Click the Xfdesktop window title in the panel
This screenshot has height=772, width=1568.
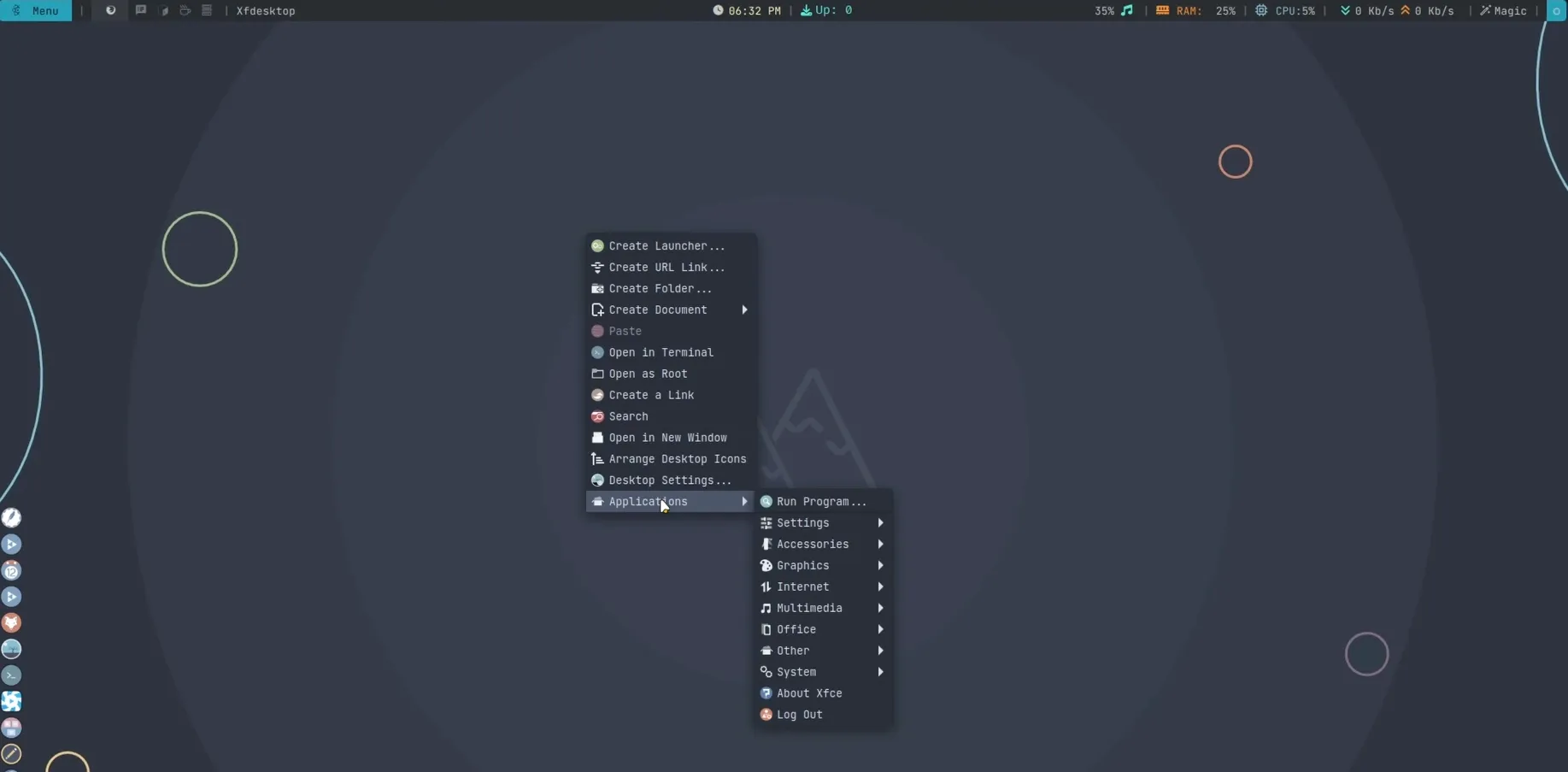(x=266, y=11)
